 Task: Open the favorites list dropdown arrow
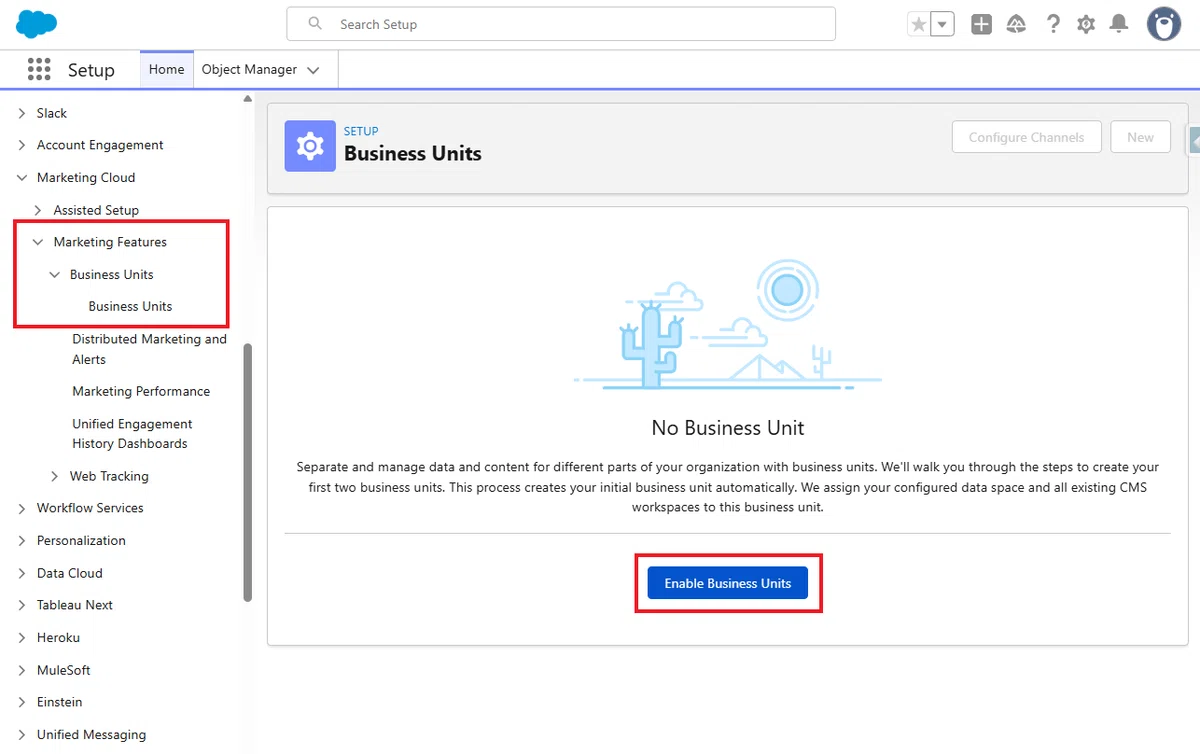pyautogui.click(x=942, y=25)
